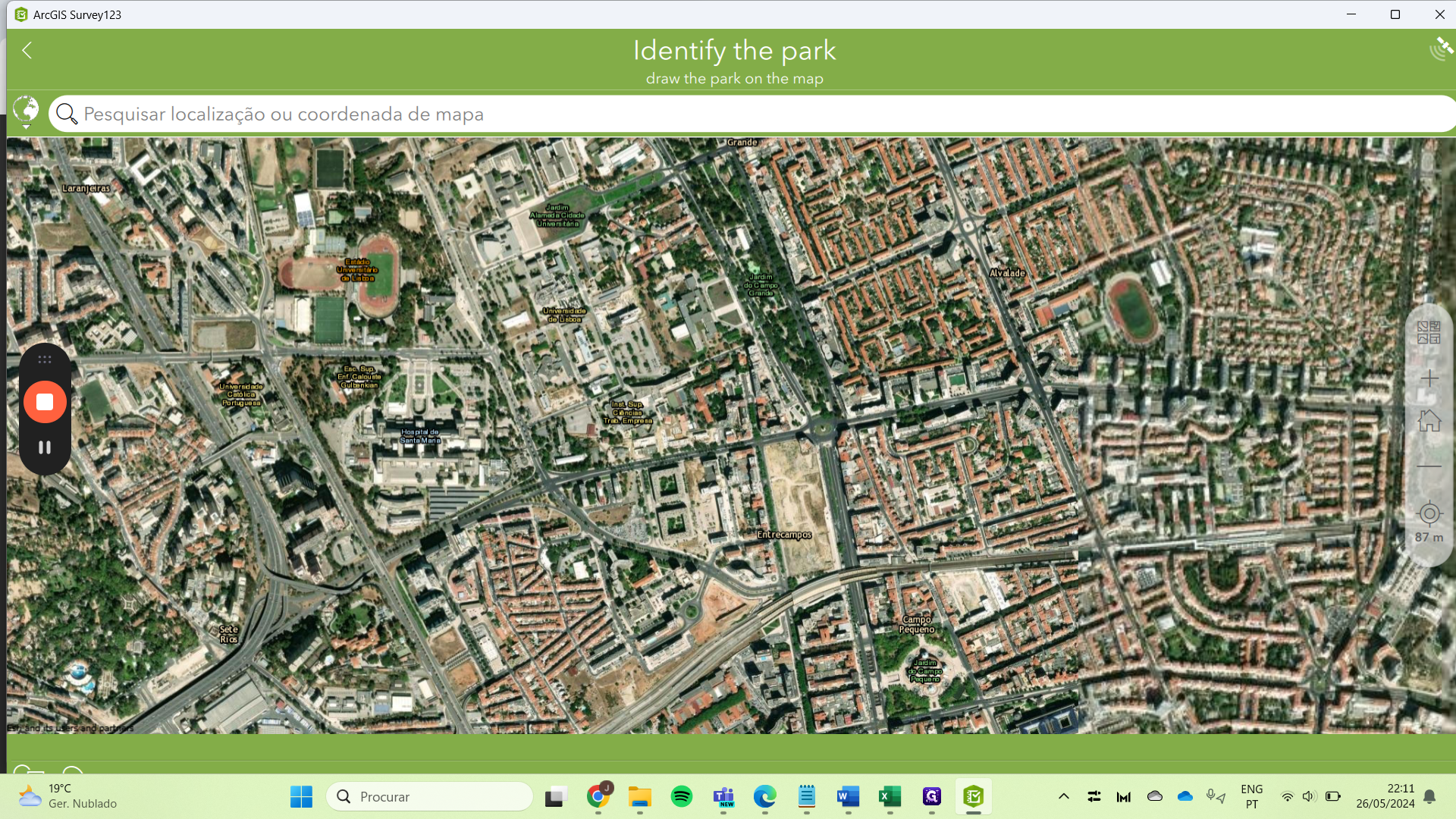The height and width of the screenshot is (819, 1456).
Task: Open the ENG PT language switcher
Action: coord(1251,796)
